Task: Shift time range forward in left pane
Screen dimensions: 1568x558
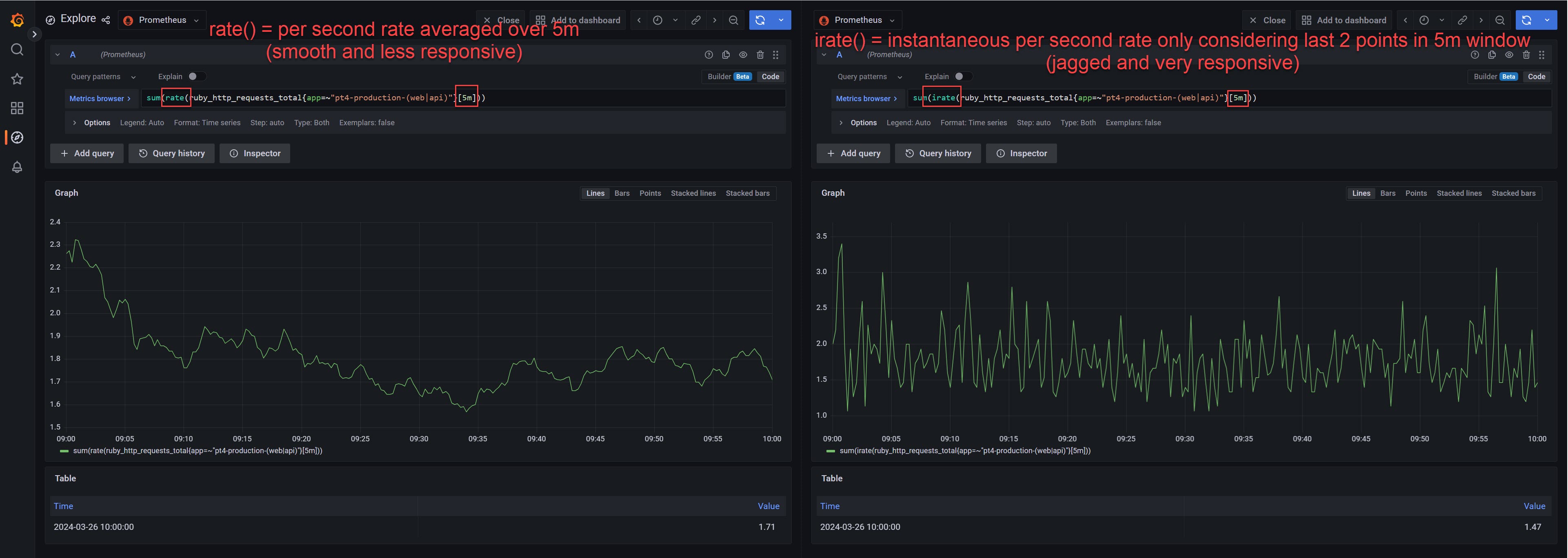Action: click(715, 20)
